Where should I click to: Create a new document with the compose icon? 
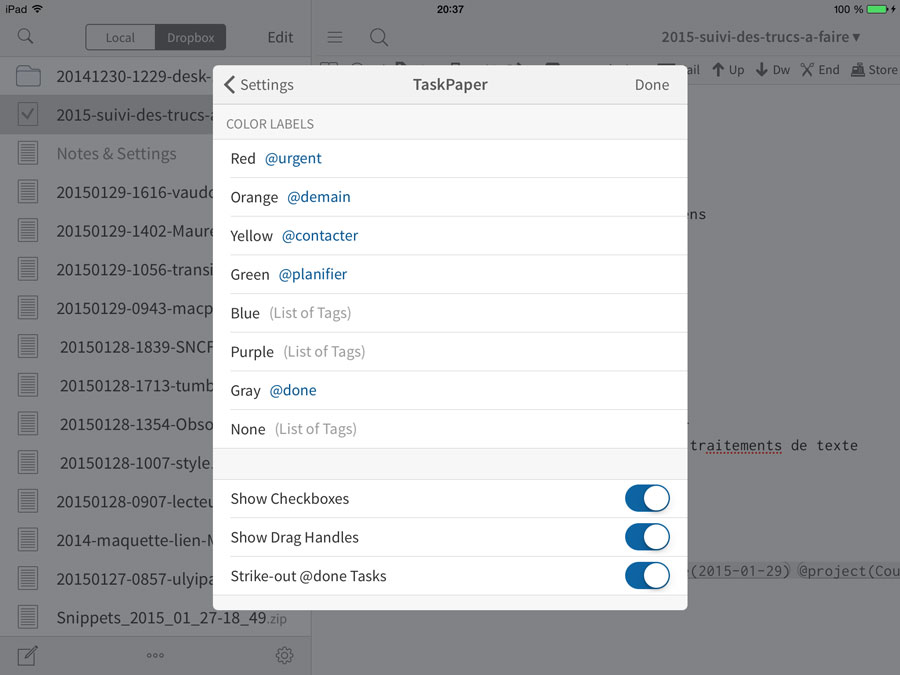pos(27,655)
